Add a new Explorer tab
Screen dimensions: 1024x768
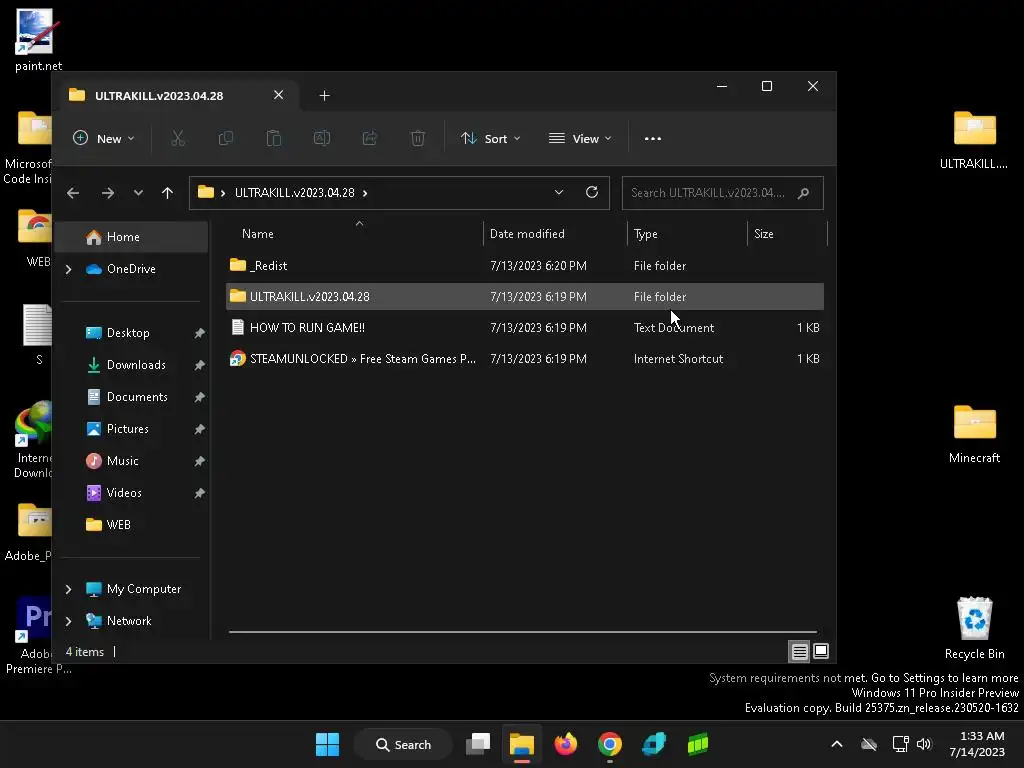coord(324,96)
